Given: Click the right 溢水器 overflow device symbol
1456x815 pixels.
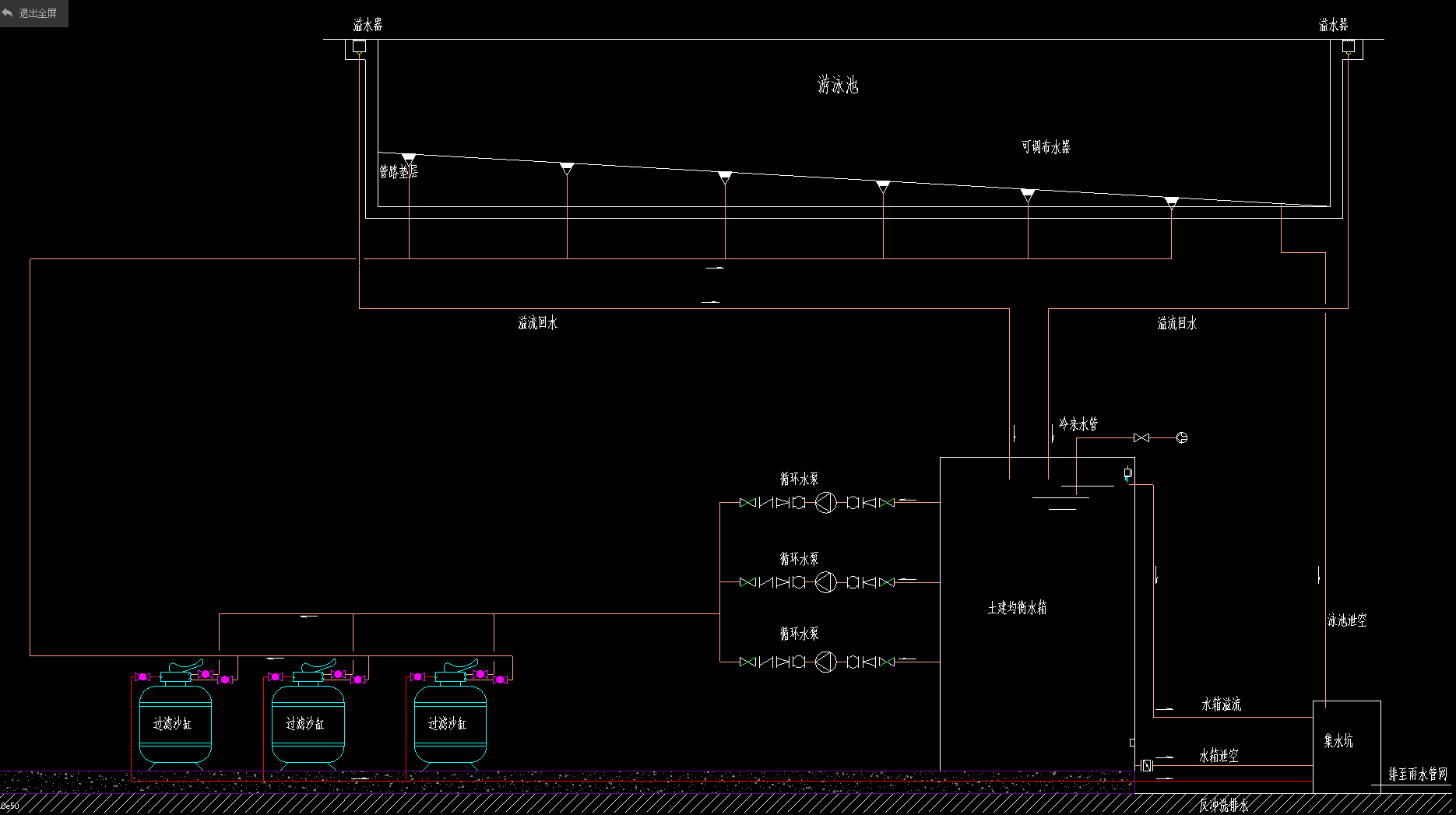Looking at the screenshot, I should (1348, 47).
